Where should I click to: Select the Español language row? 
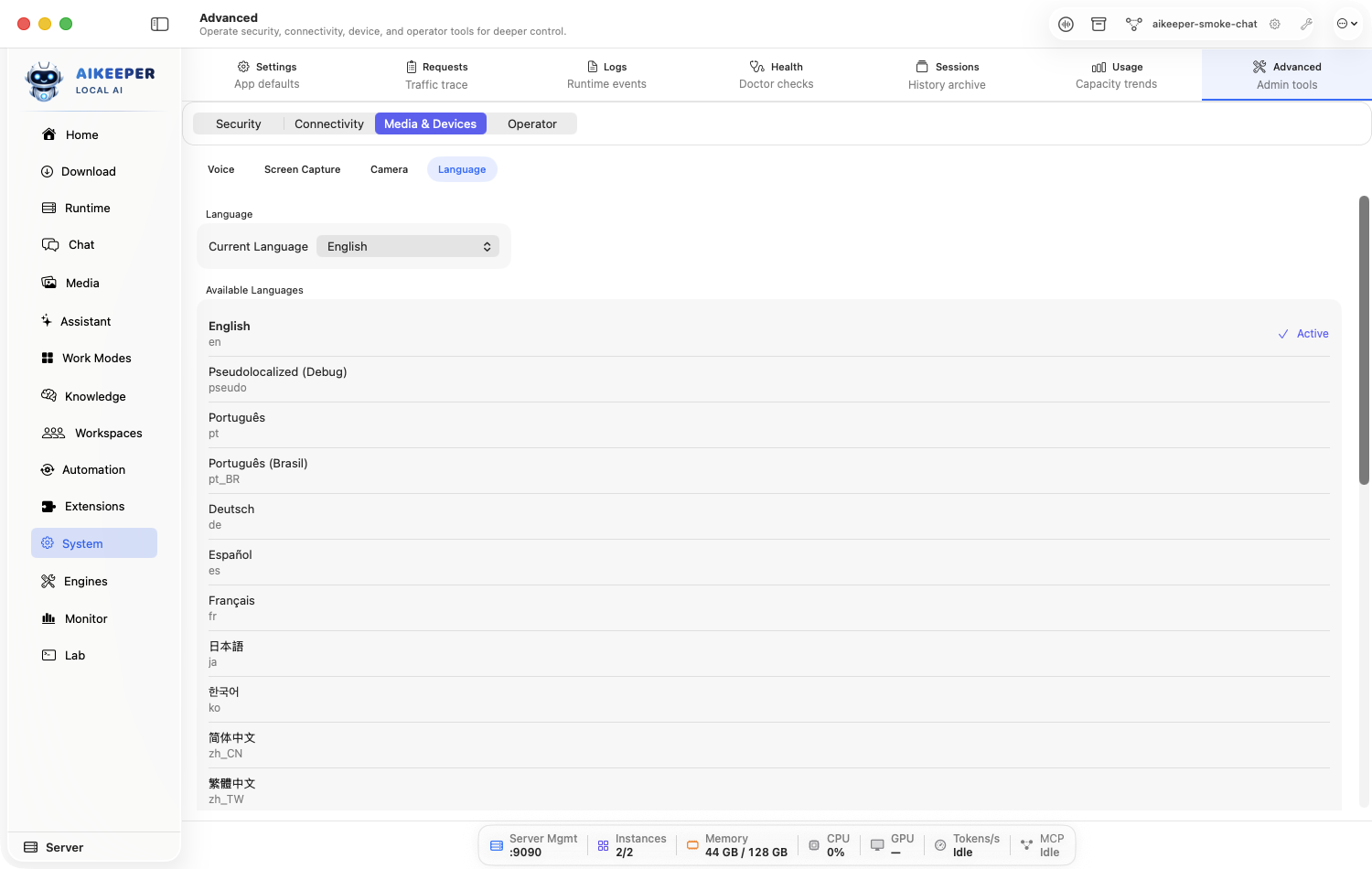(768, 562)
